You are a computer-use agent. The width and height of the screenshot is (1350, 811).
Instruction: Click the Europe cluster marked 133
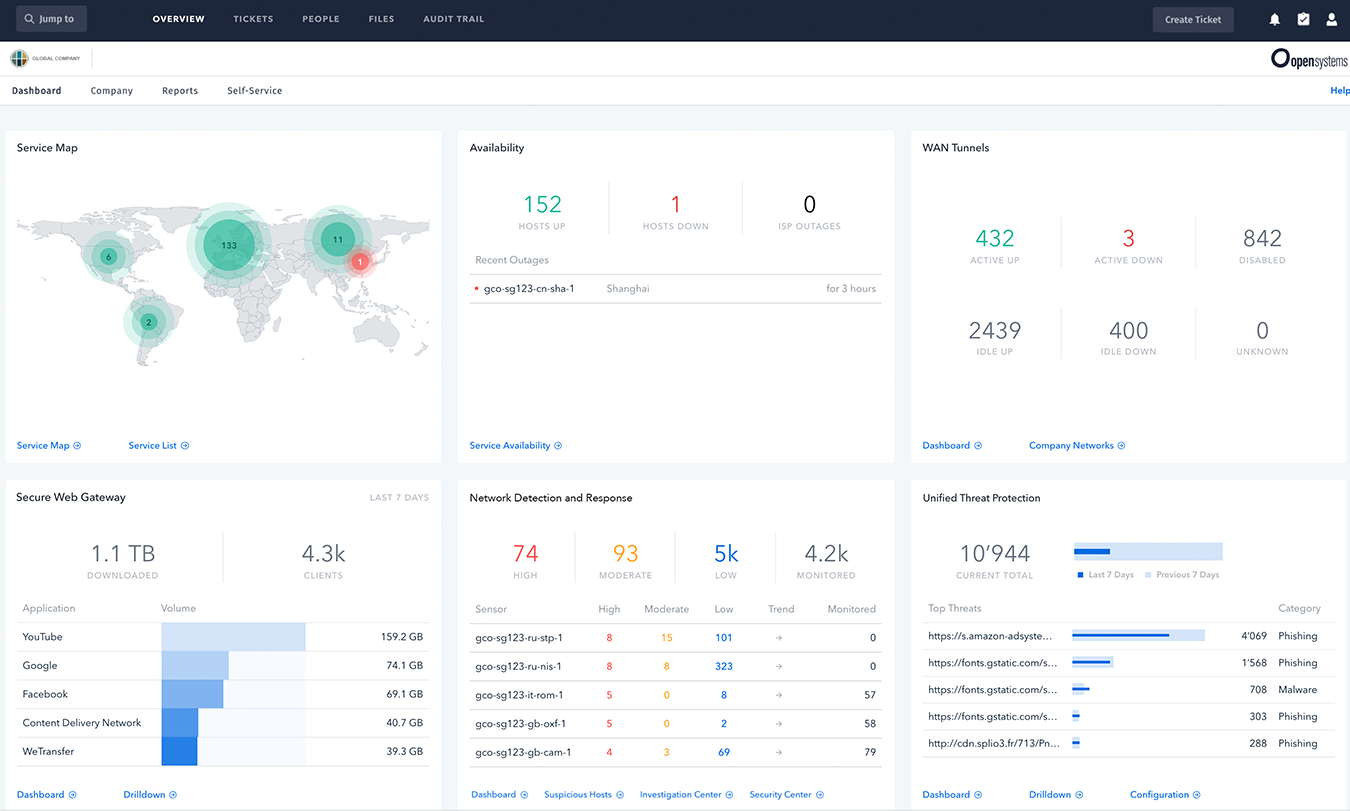tap(229, 245)
